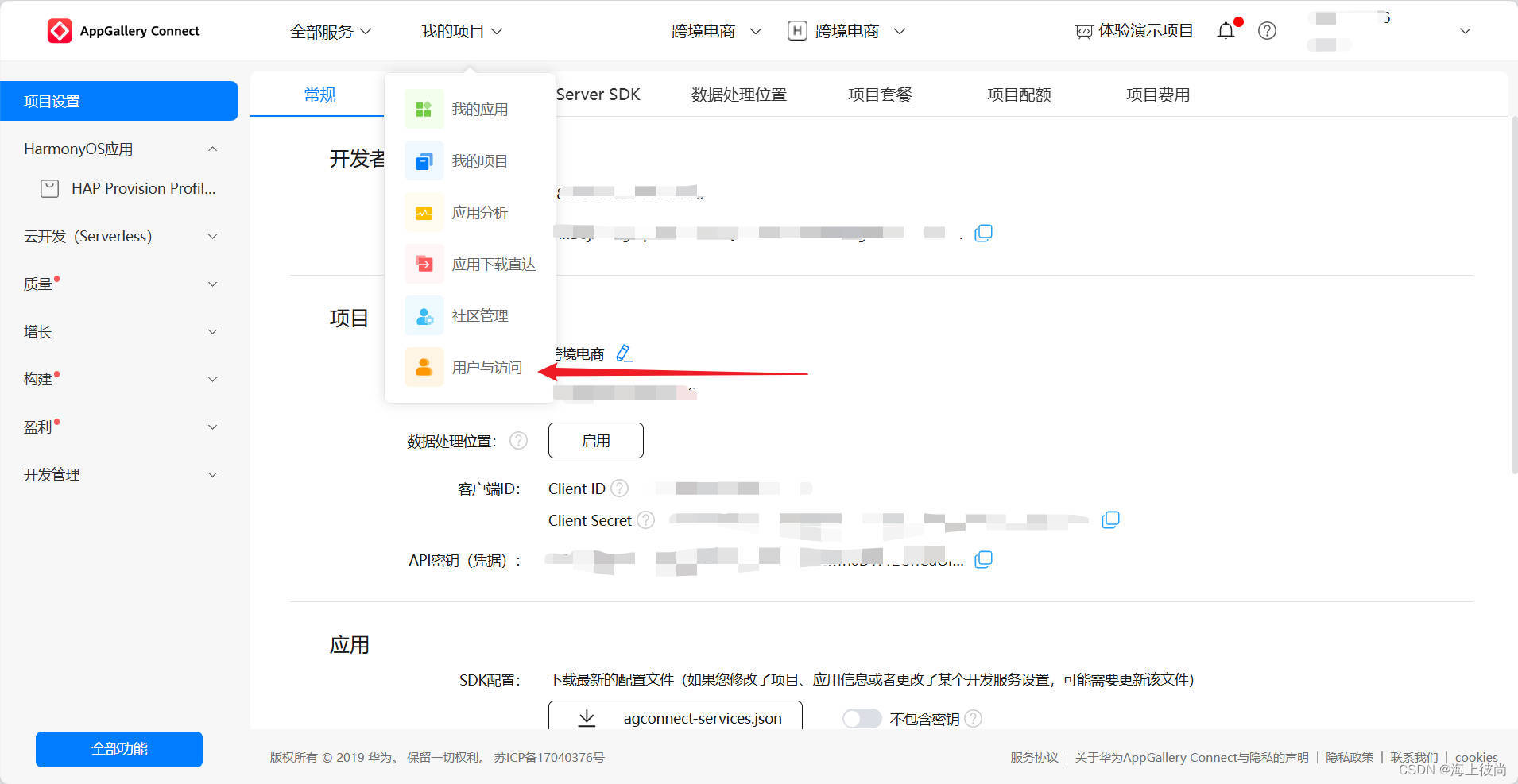Download agconnect-services.json file

(x=676, y=716)
